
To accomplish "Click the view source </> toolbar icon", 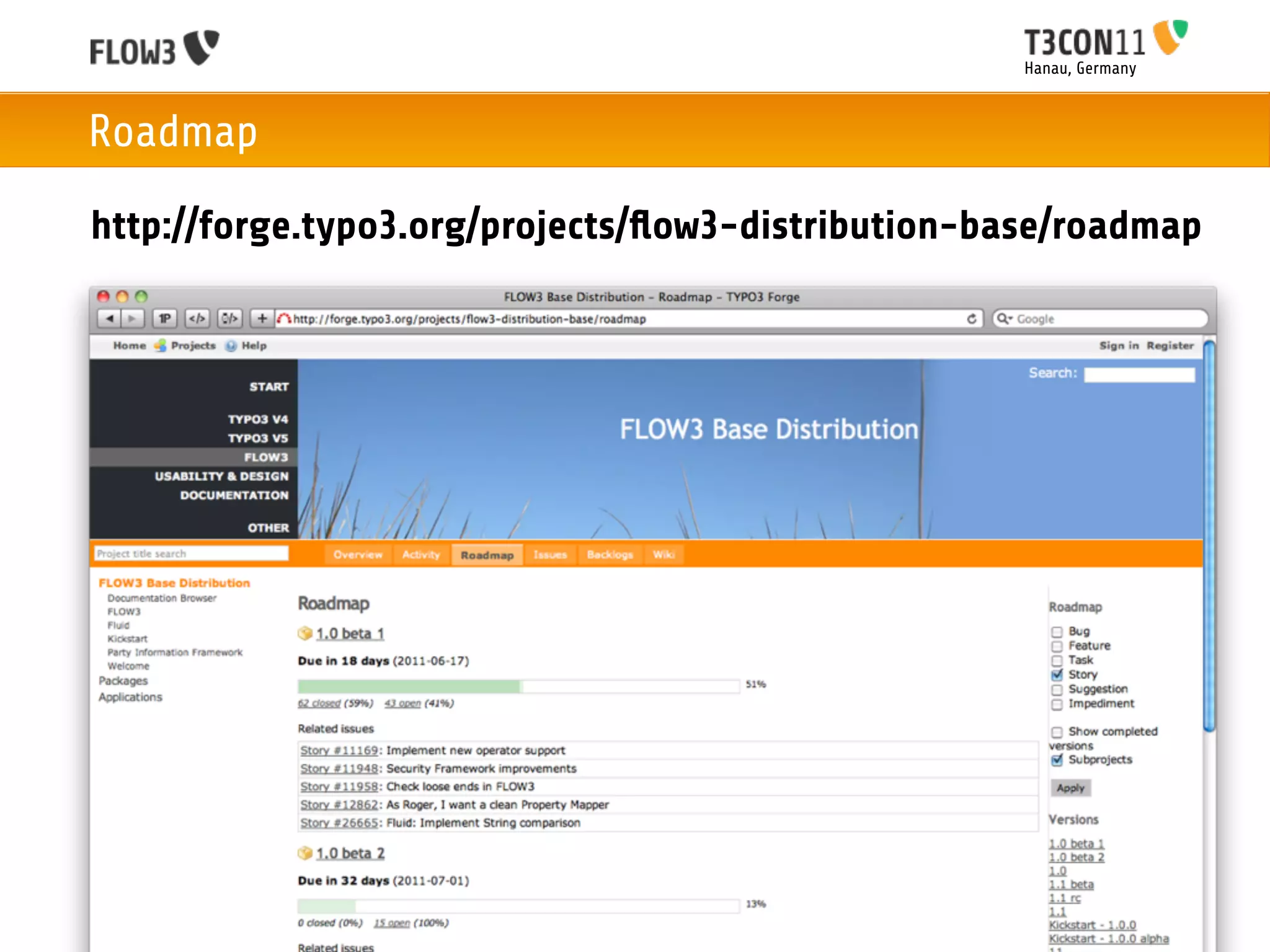I will click(x=197, y=319).
